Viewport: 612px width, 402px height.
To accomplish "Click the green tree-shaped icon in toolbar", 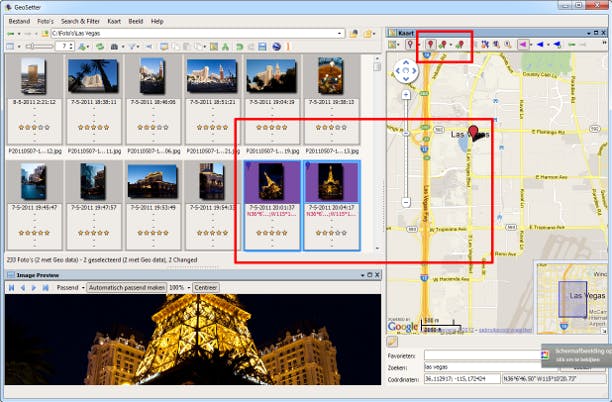I will (x=225, y=46).
